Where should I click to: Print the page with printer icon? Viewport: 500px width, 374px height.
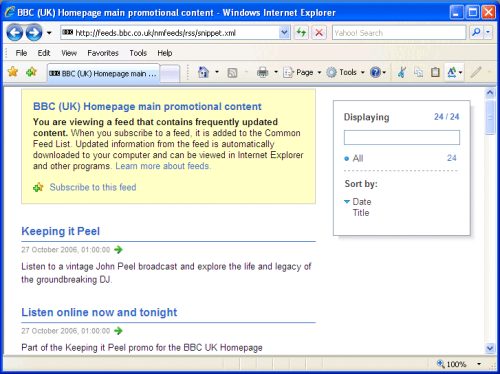pos(263,72)
